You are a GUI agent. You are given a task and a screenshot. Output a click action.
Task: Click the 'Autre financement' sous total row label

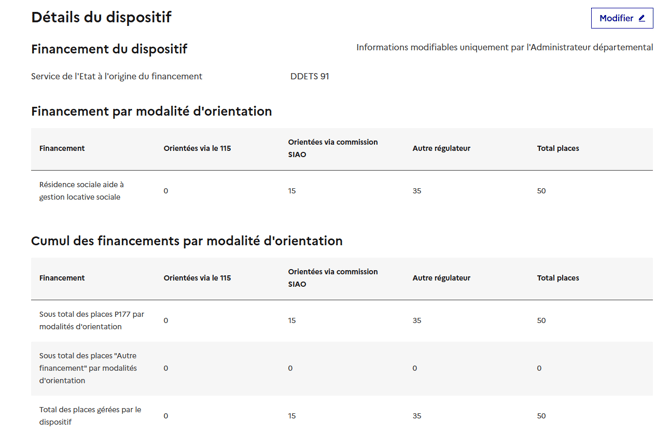click(x=88, y=368)
